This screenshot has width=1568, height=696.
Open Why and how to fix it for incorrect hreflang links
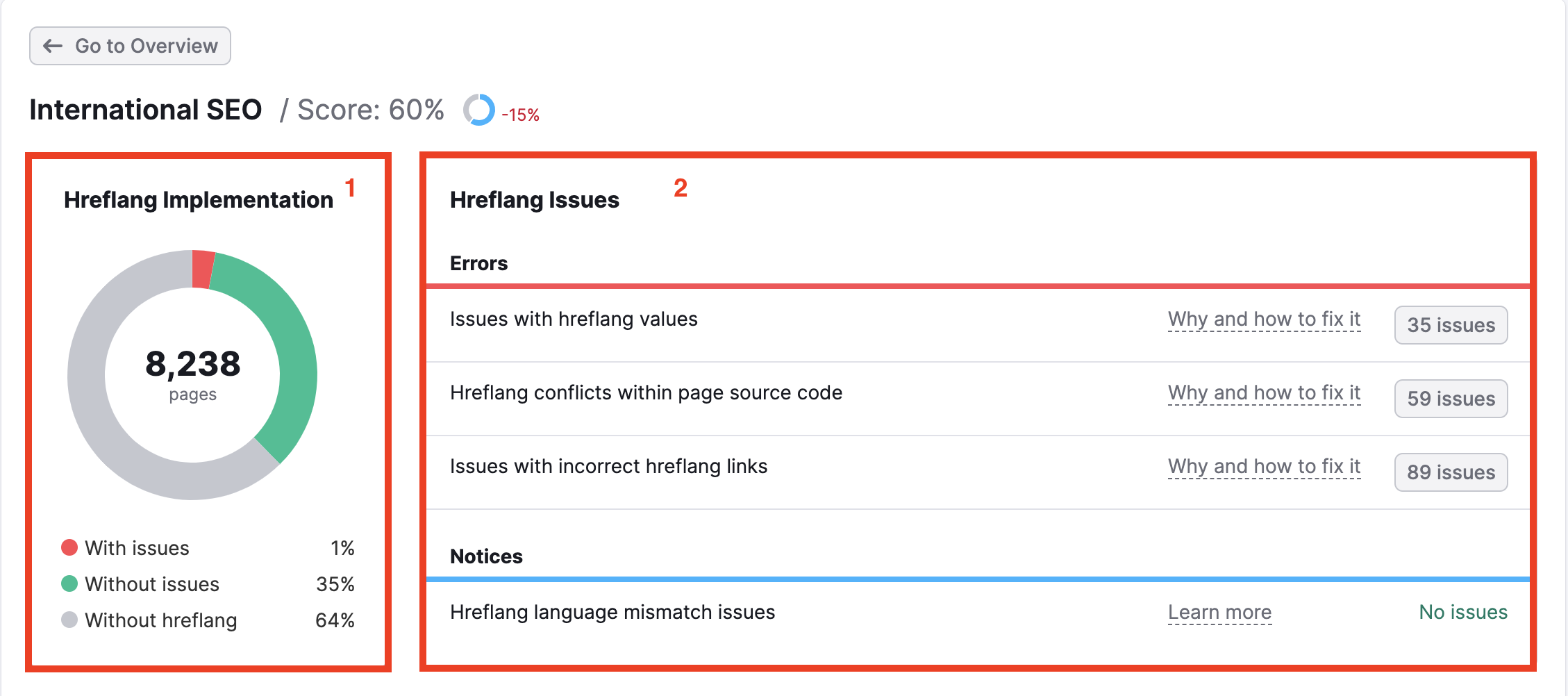1264,467
